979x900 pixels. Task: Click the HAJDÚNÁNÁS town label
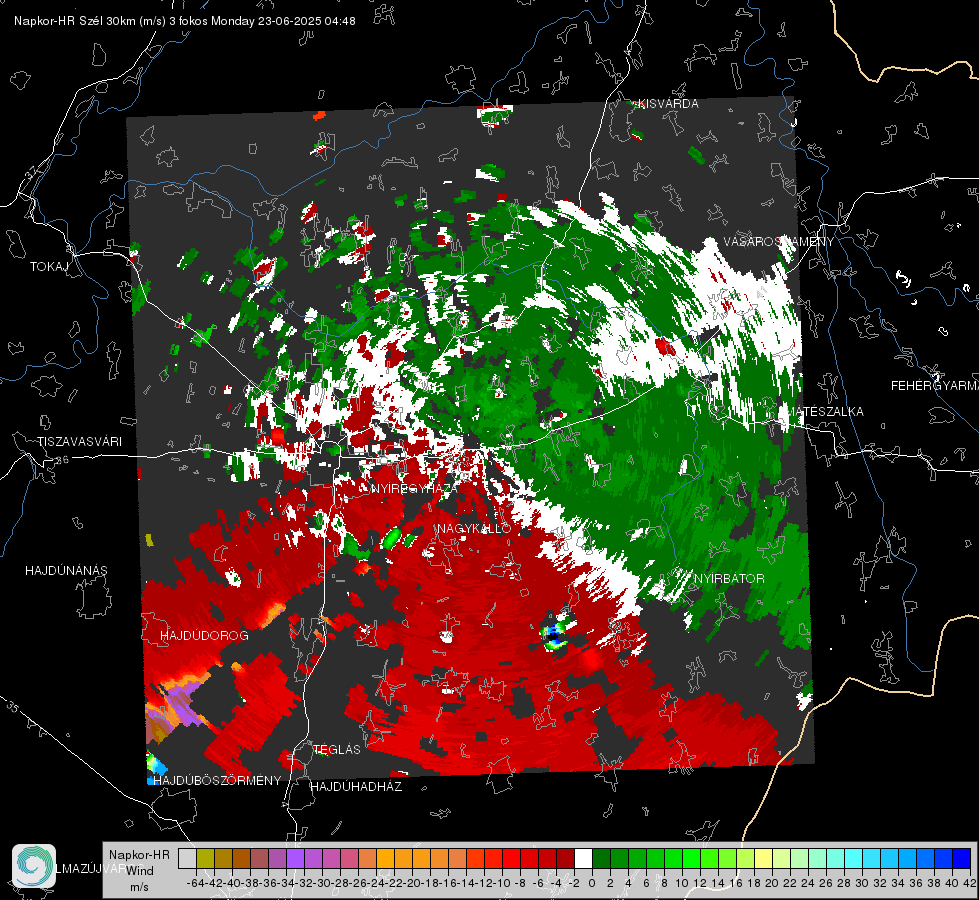pyautogui.click(x=66, y=570)
